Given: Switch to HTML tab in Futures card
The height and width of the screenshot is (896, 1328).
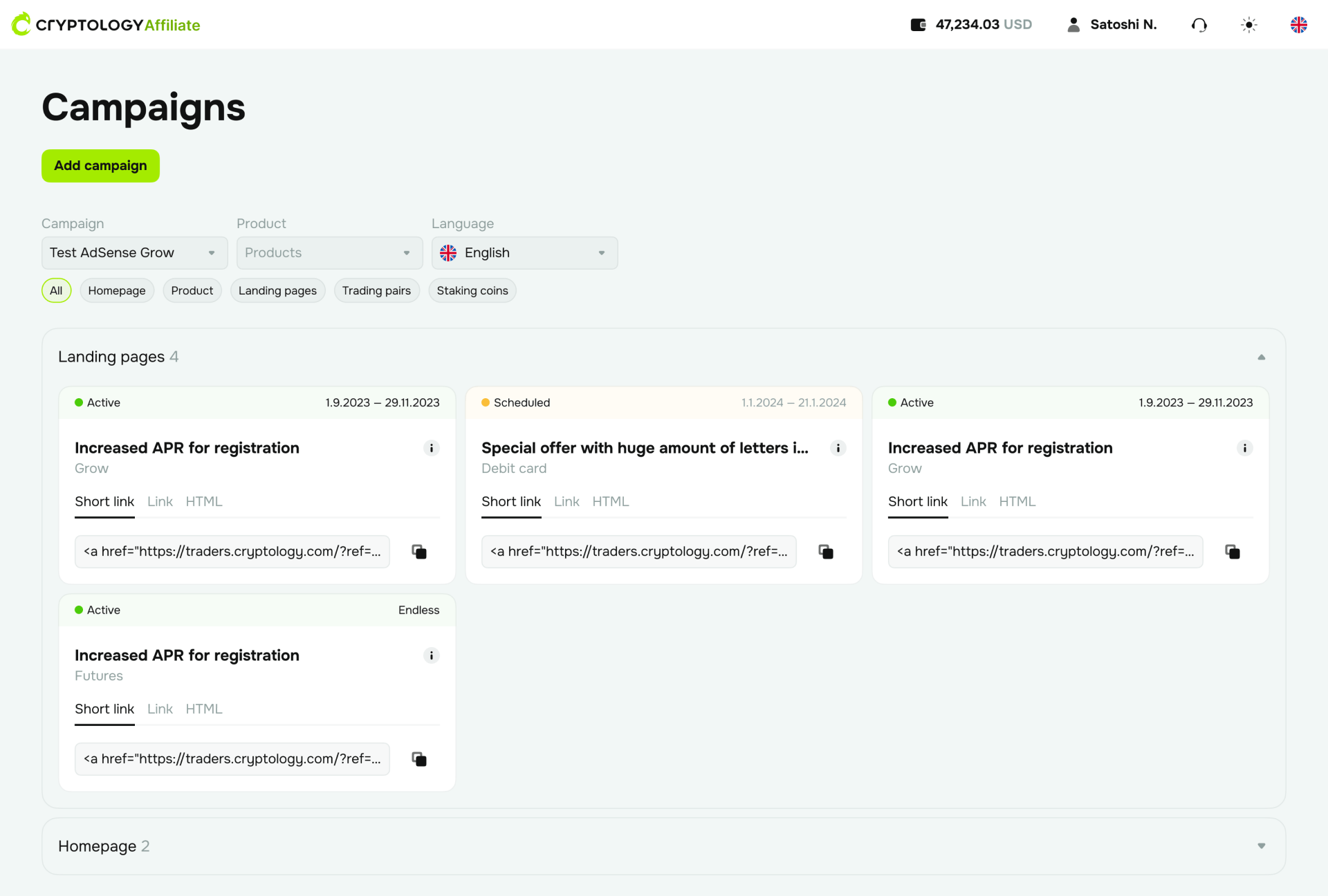Looking at the screenshot, I should (x=204, y=709).
